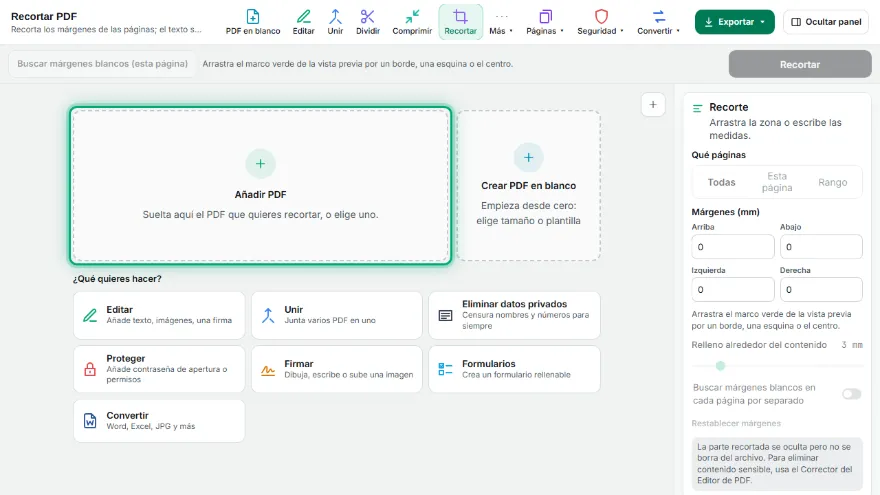This screenshot has height=495, width=880.
Task: Click the Arriba margin input field
Action: pos(732,247)
